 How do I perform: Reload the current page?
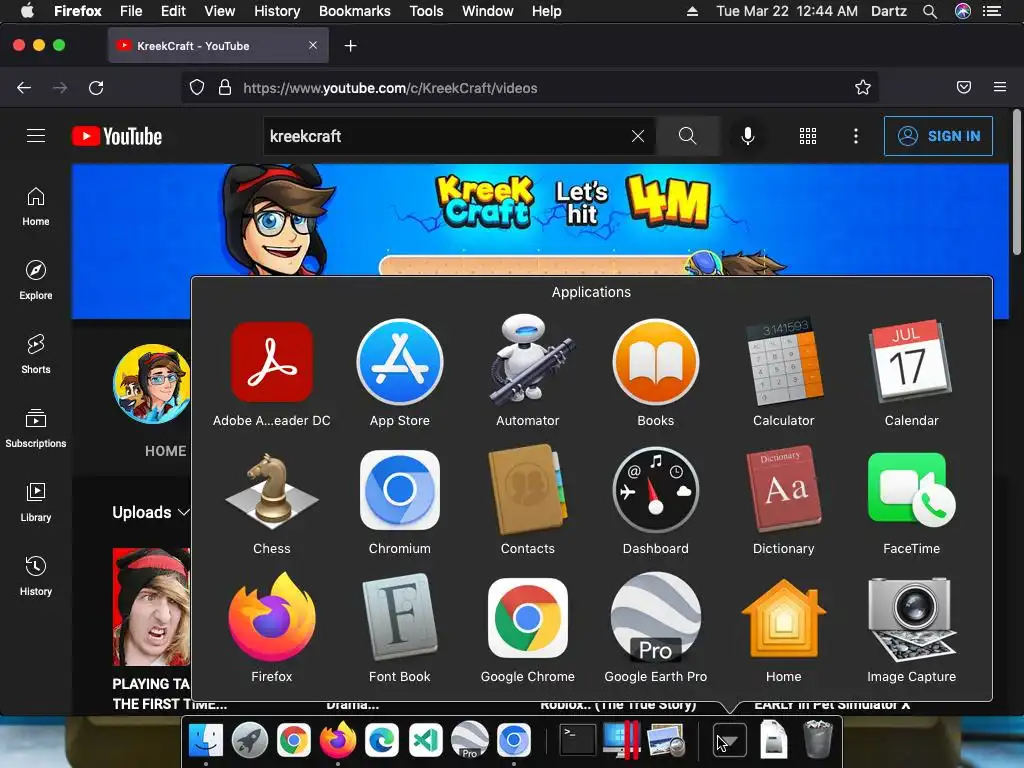tap(96, 88)
